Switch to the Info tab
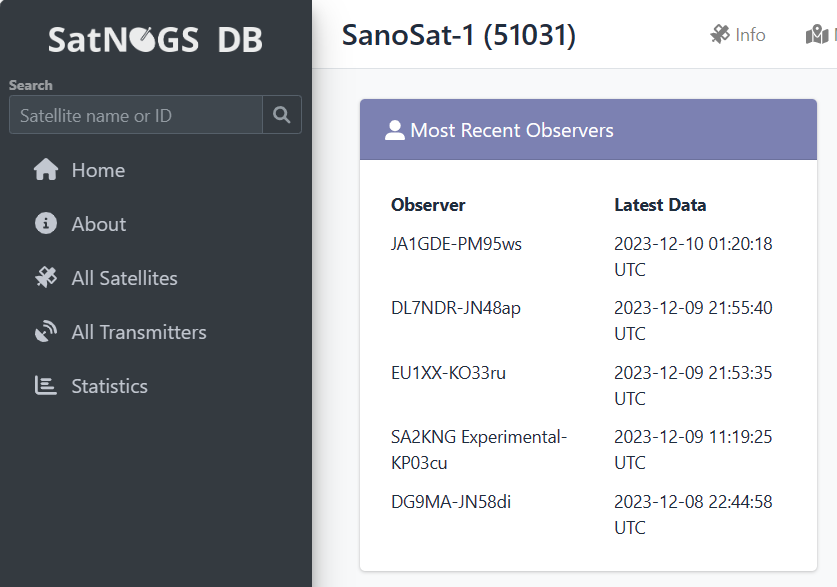 pos(738,35)
